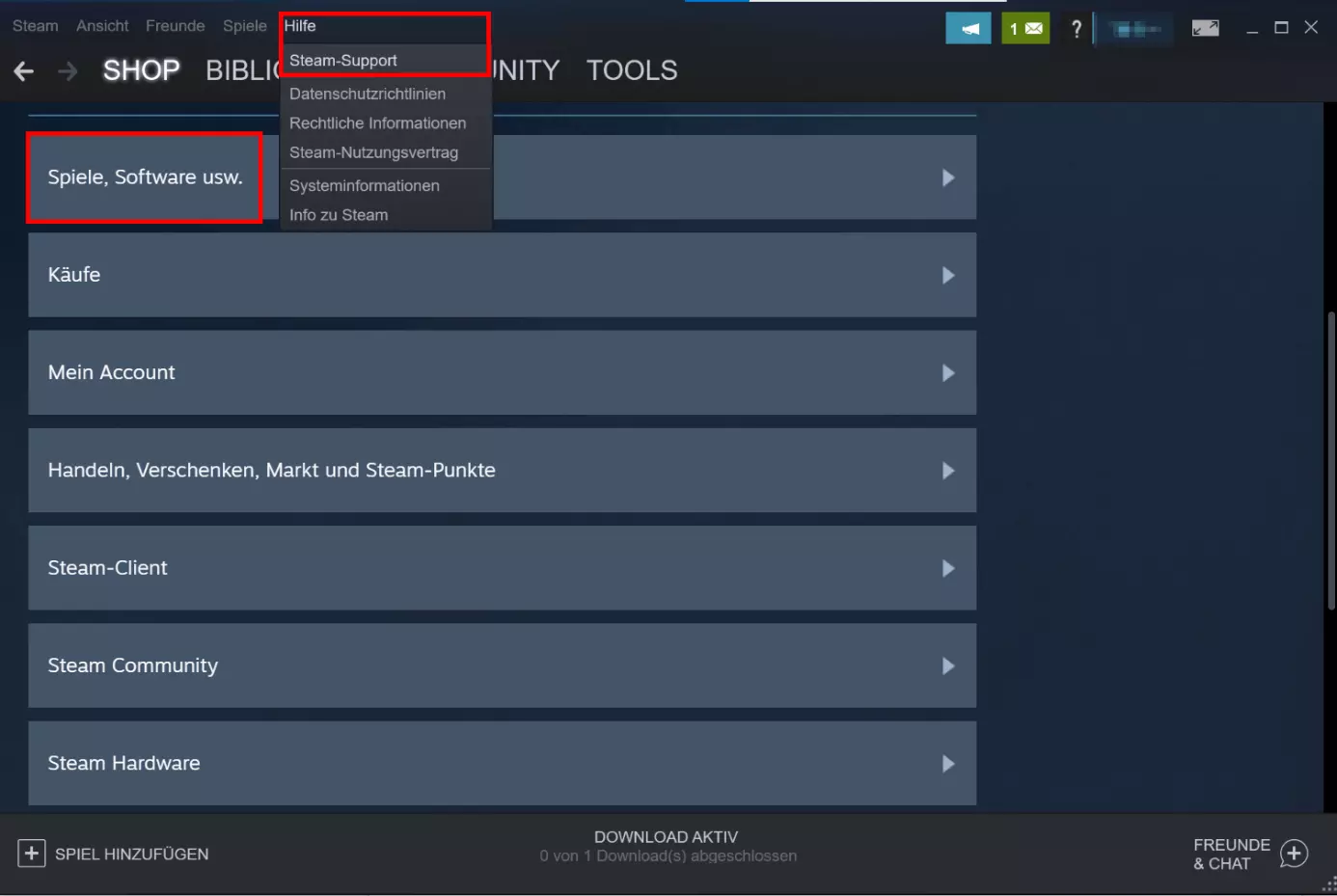Image resolution: width=1337 pixels, height=896 pixels.
Task: Open the inbox with 1 new message
Action: [1025, 28]
